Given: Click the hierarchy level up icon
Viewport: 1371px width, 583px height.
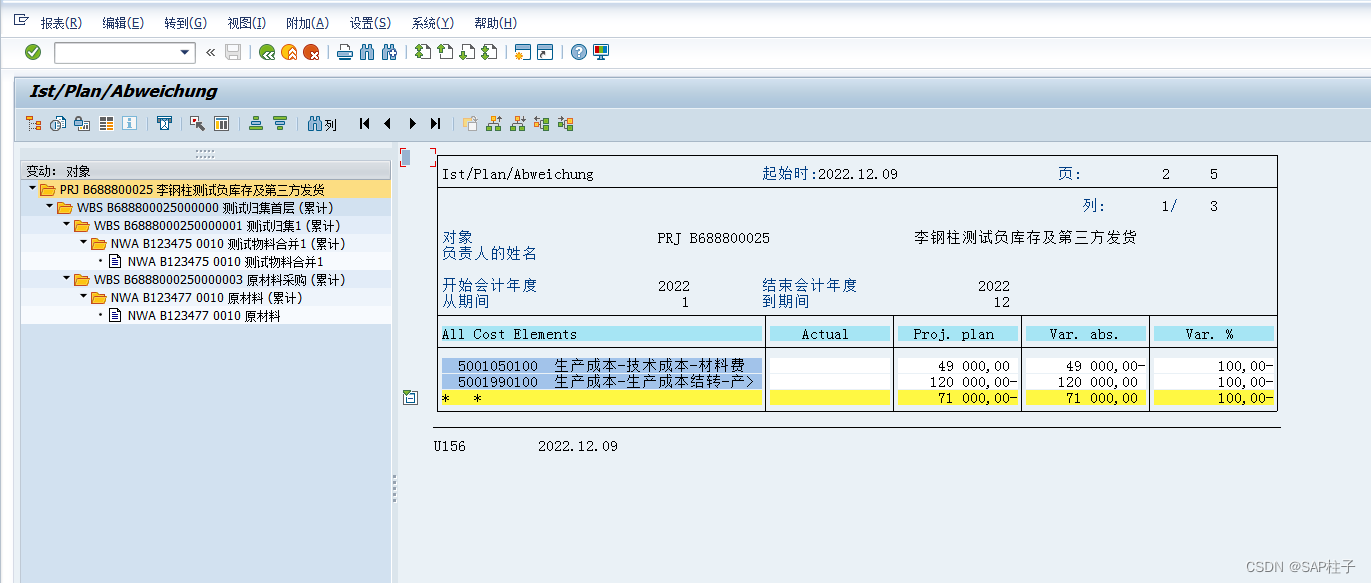Looking at the screenshot, I should (x=494, y=124).
